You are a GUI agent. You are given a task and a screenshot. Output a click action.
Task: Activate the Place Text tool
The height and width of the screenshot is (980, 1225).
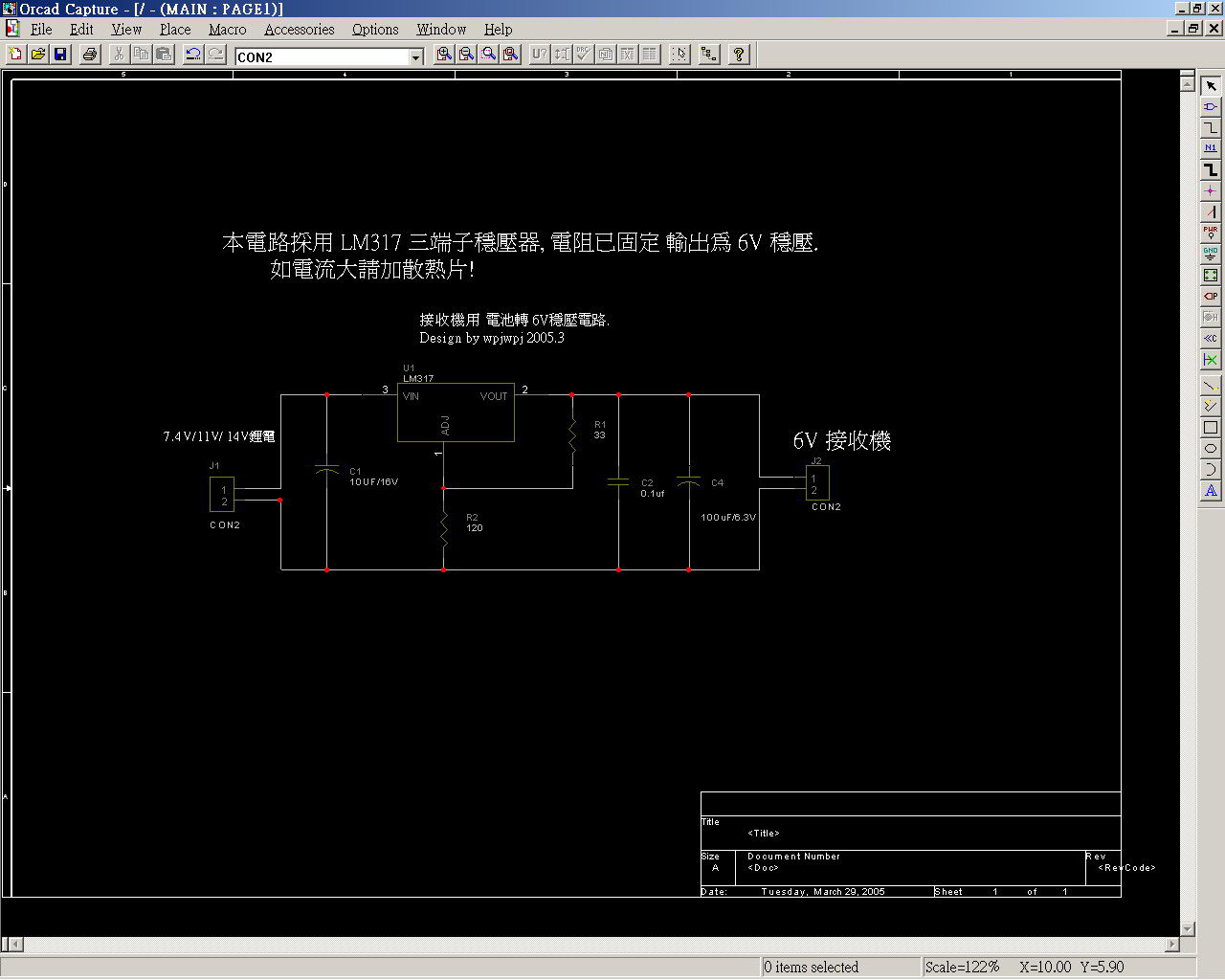point(1211,491)
